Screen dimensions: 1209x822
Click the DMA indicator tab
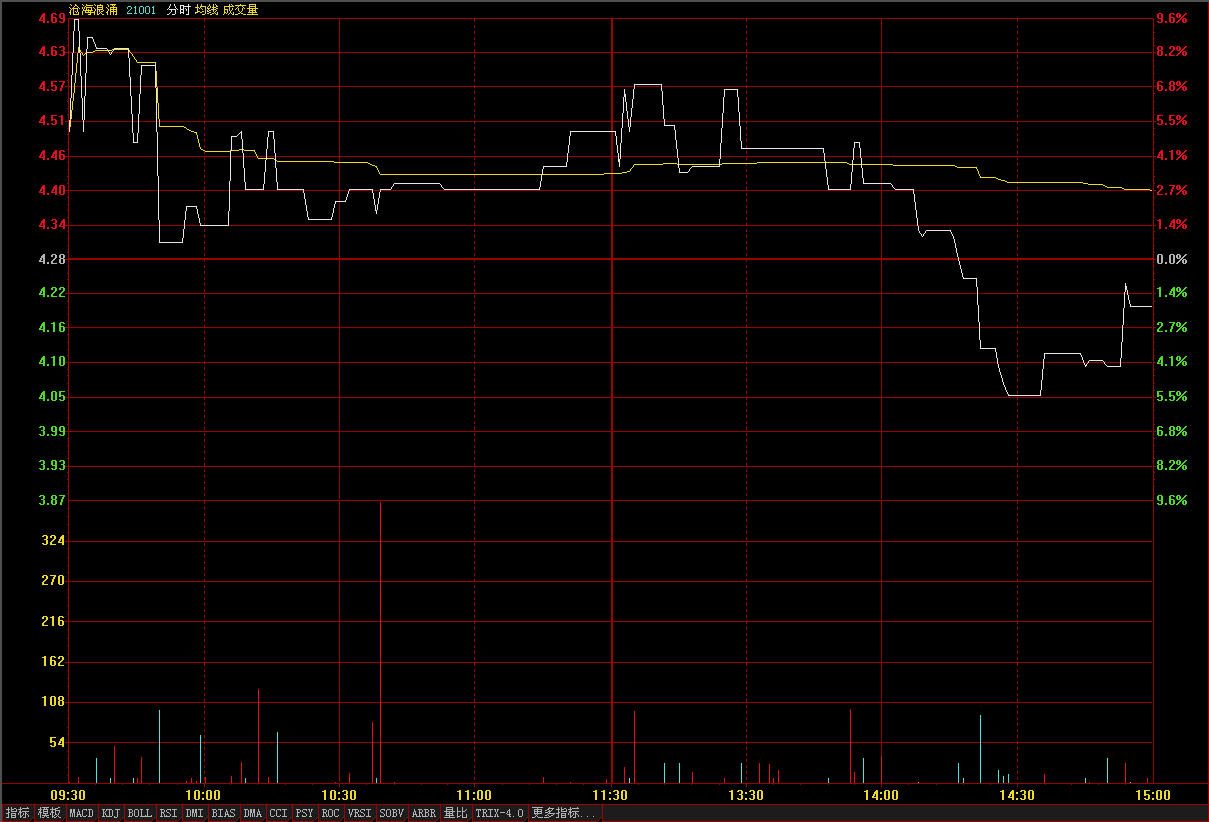[253, 813]
